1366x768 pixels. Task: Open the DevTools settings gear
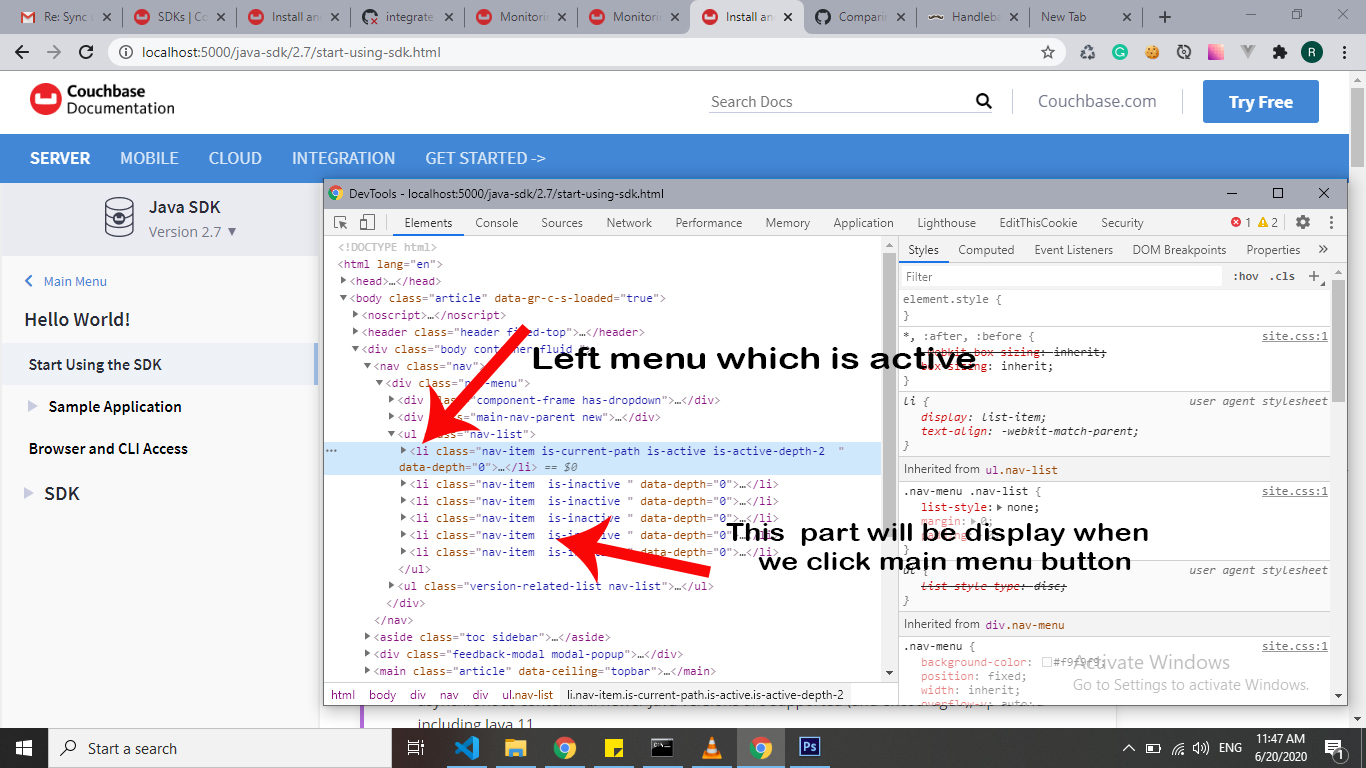[1303, 223]
